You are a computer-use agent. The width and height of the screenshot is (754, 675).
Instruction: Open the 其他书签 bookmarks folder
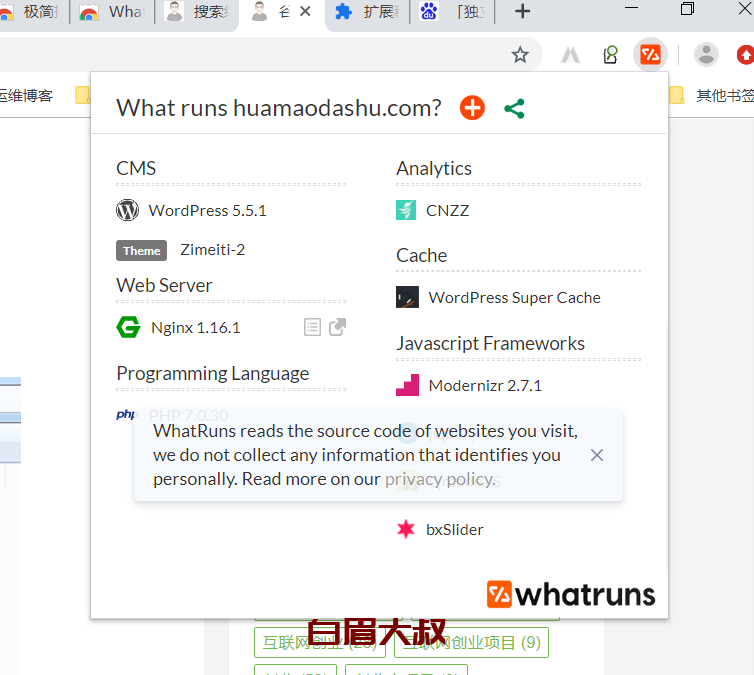(x=712, y=95)
